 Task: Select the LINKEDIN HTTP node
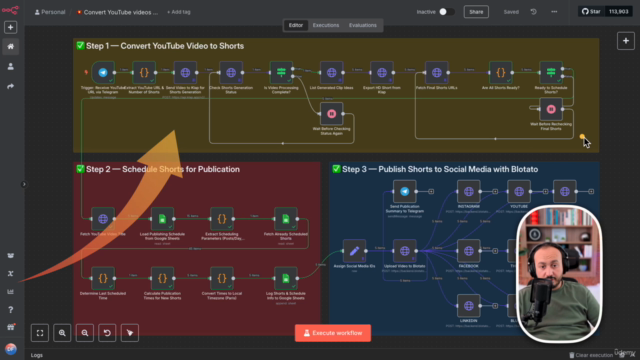469,306
